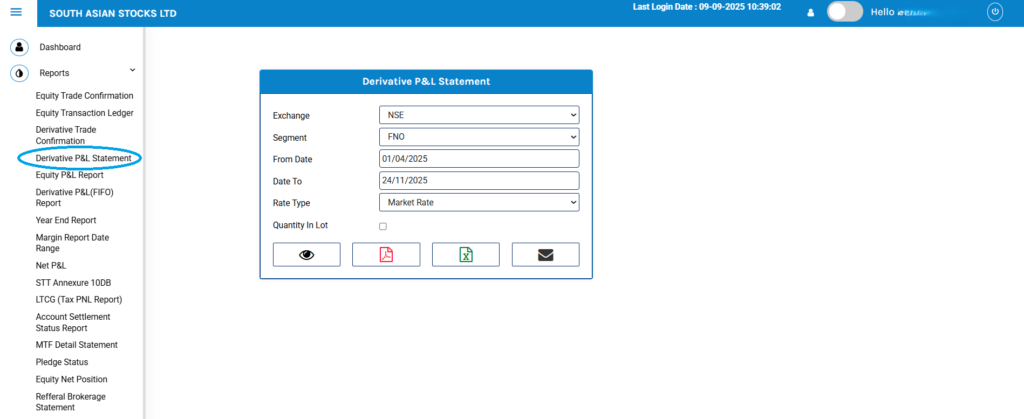The width and height of the screenshot is (1024, 419).
Task: Email the statement via envelope icon
Action: (x=545, y=254)
